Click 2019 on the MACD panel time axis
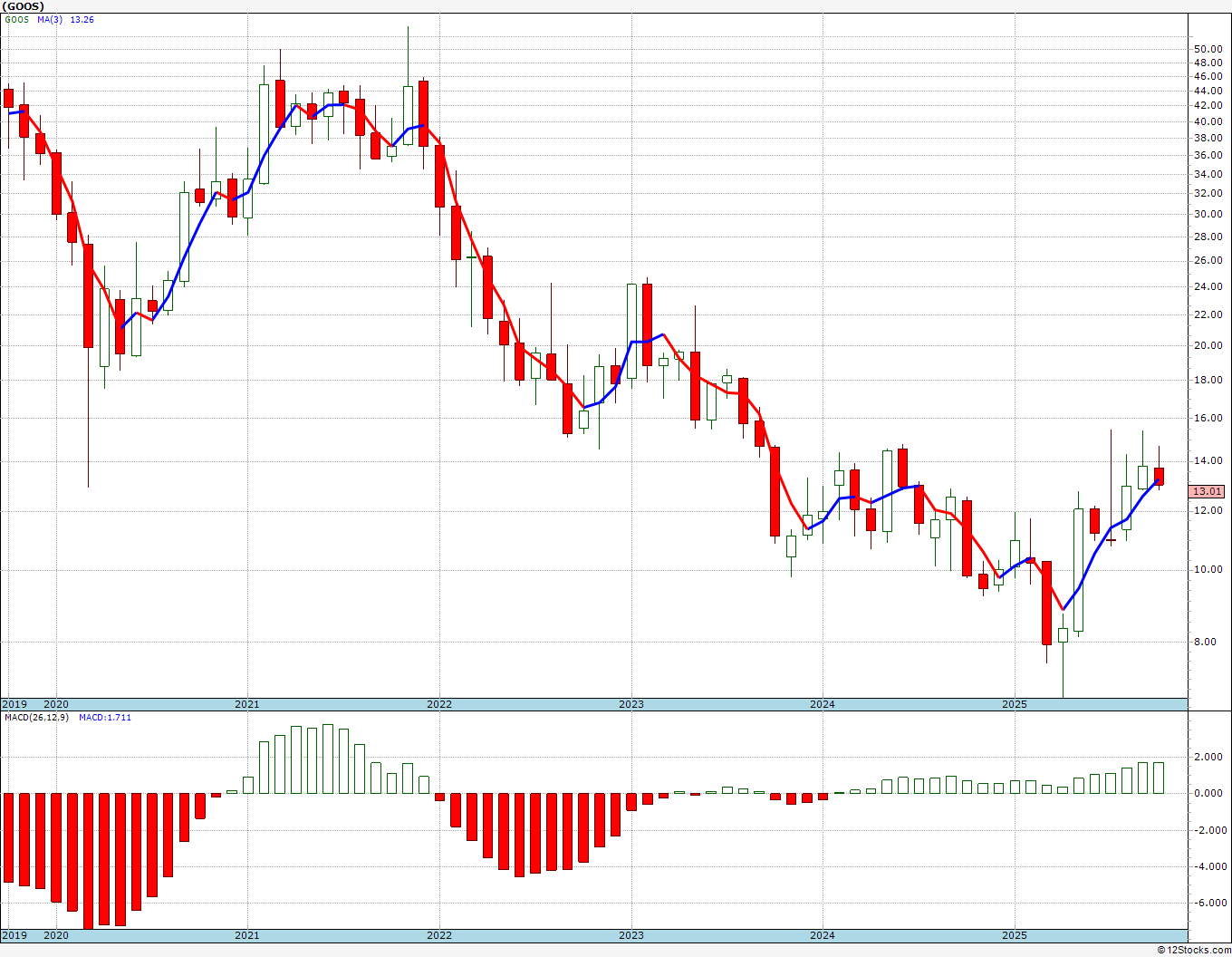This screenshot has width=1232, height=957. [x=14, y=935]
